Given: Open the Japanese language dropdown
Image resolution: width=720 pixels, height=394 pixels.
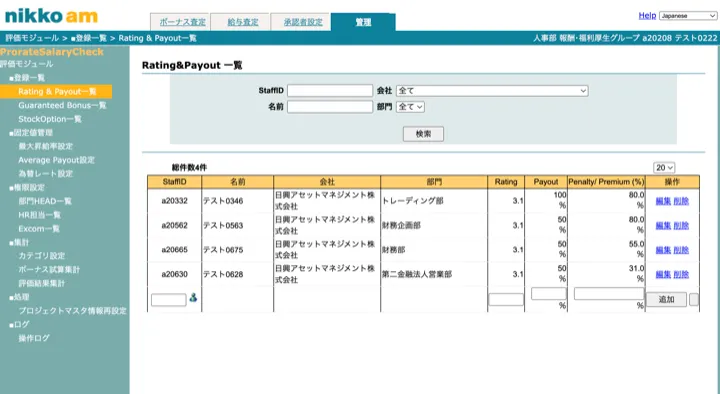Looking at the screenshot, I should 687,16.
